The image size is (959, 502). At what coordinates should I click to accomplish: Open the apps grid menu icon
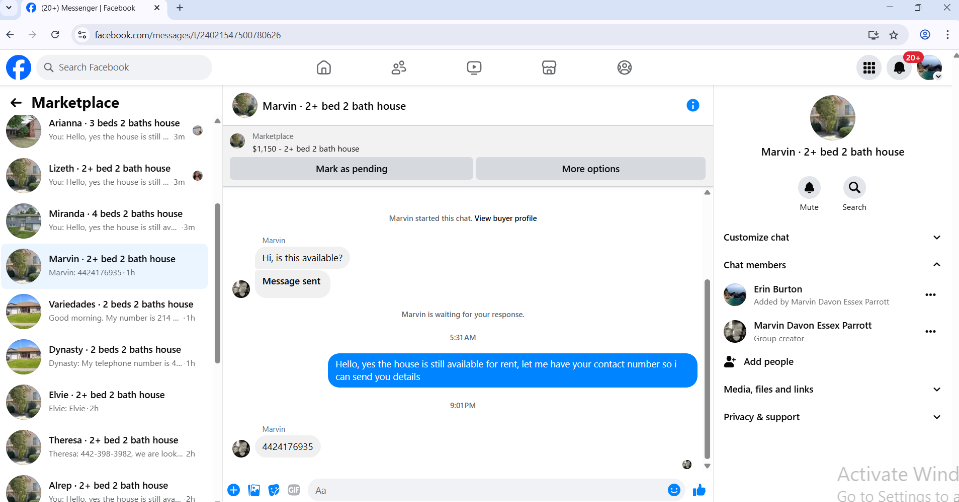point(868,67)
